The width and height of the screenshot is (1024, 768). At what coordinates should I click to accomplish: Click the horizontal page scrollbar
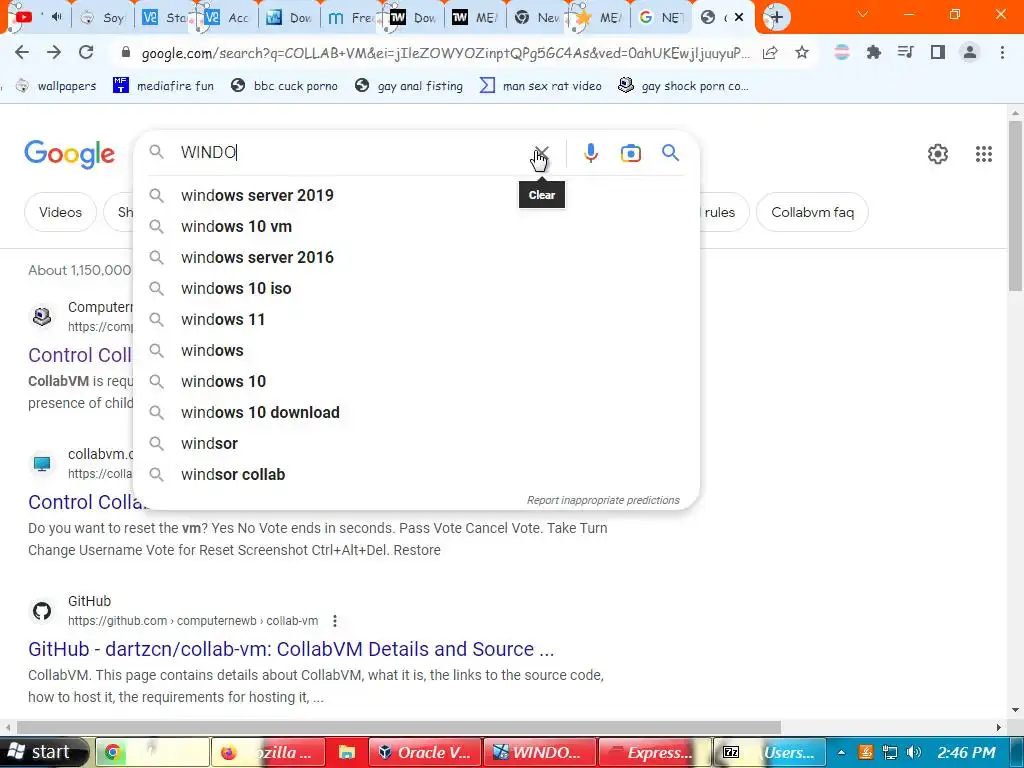tap(398, 728)
